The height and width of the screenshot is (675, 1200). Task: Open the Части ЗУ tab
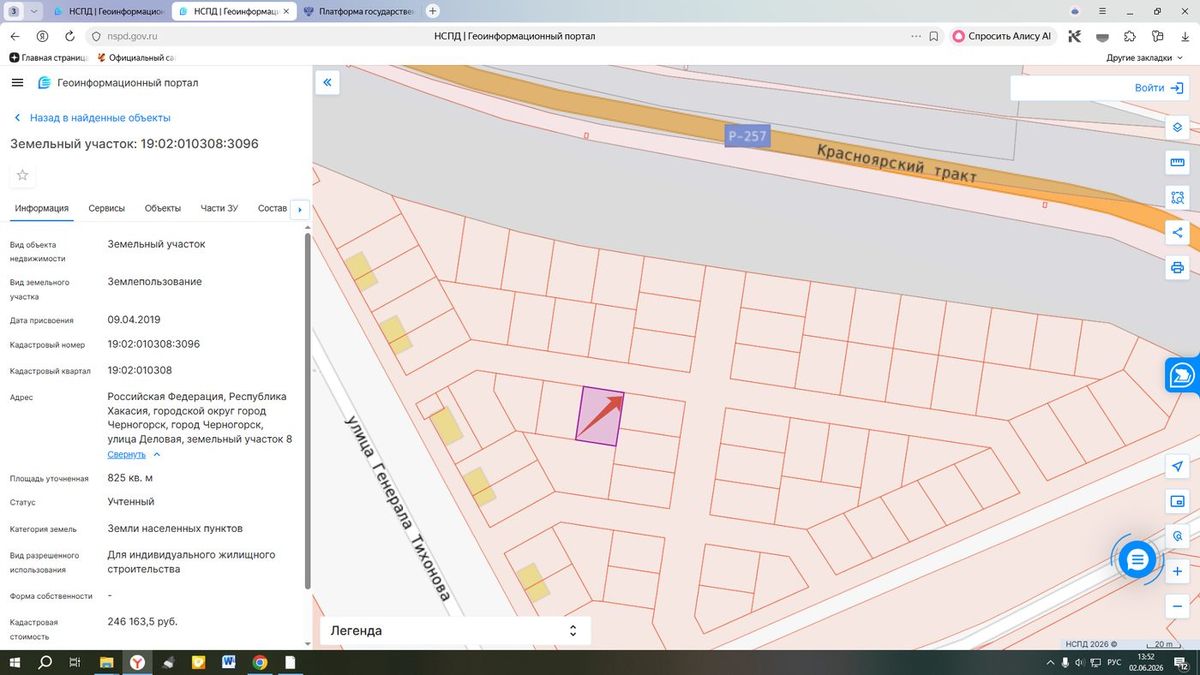219,208
